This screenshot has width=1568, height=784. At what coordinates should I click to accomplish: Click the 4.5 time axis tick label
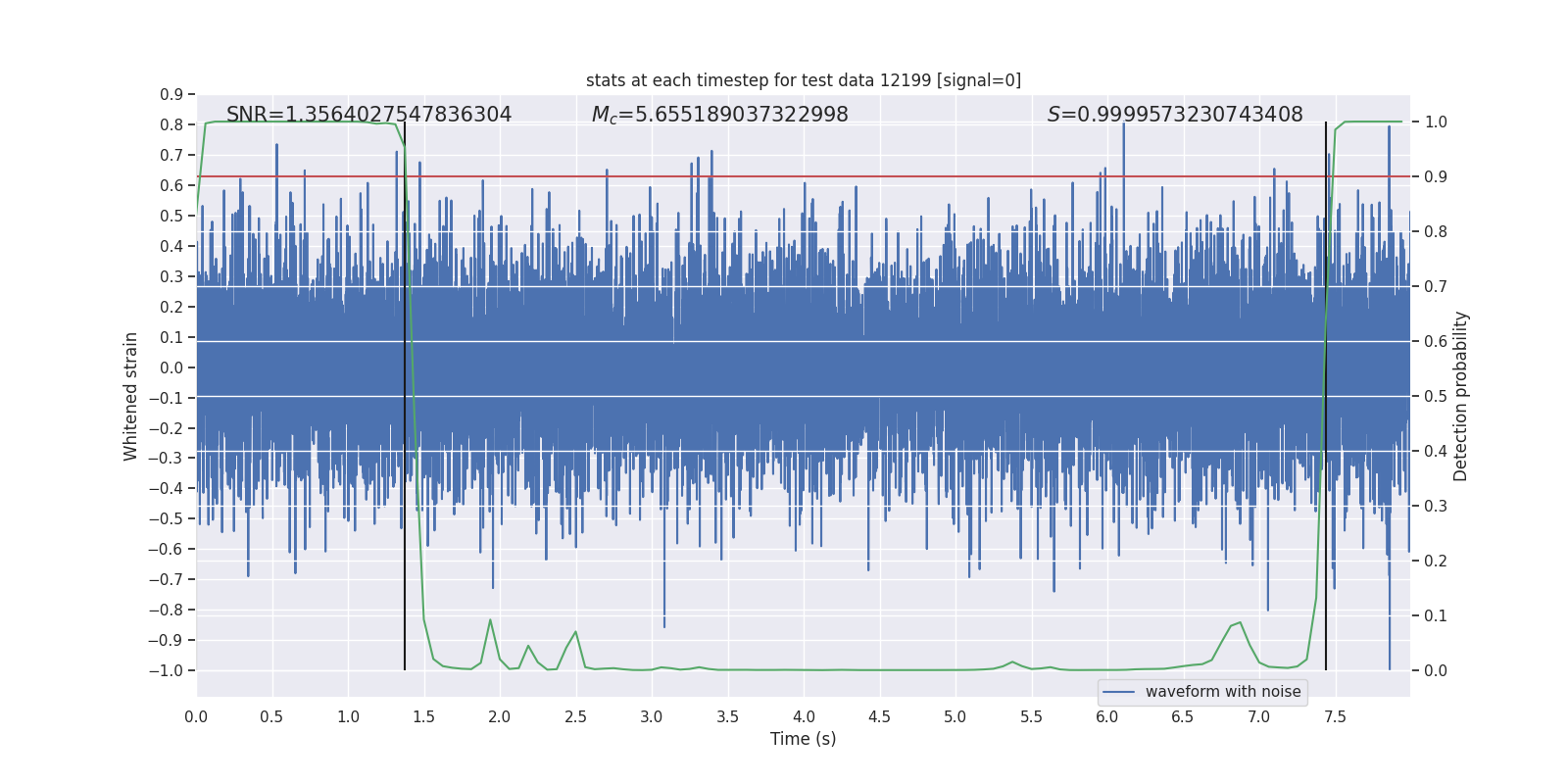[879, 716]
